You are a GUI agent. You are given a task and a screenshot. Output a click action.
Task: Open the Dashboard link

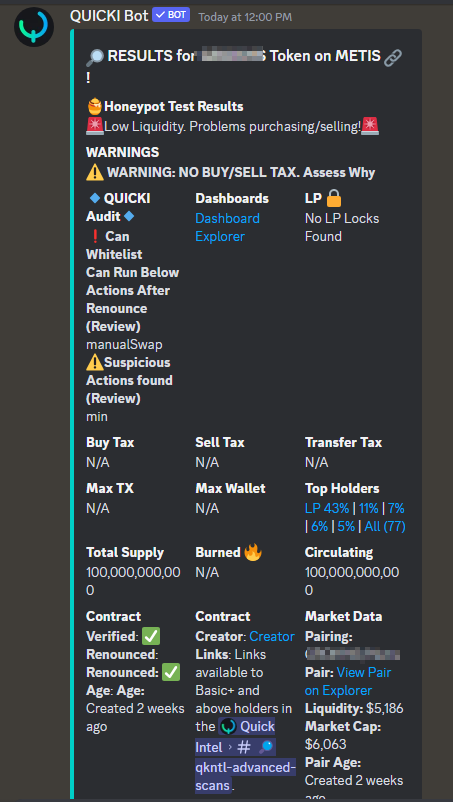click(x=227, y=218)
